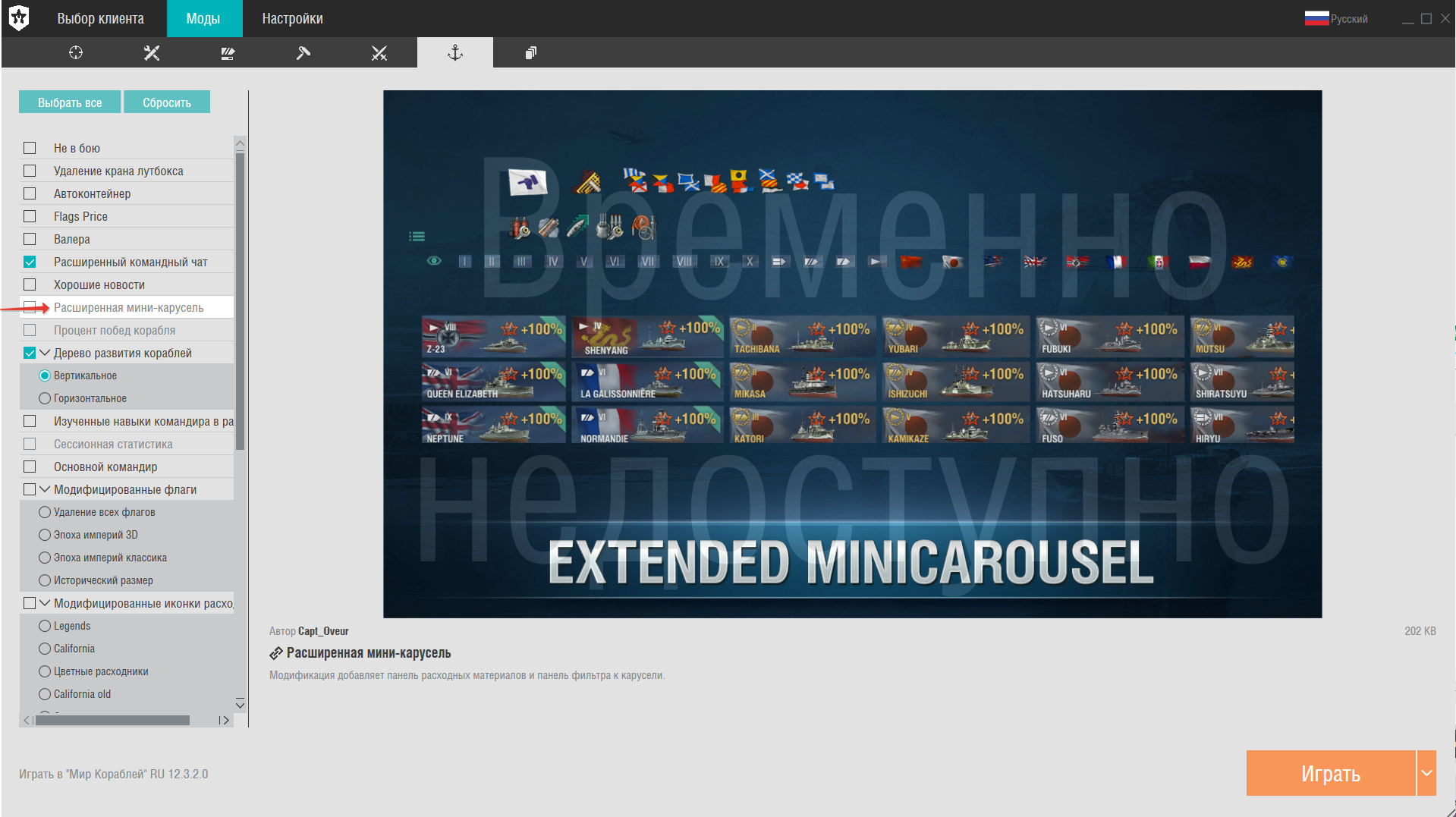Uncheck Дерево развития кораблей checkbox
Screen dimensions: 1456x817
pyautogui.click(x=30, y=353)
